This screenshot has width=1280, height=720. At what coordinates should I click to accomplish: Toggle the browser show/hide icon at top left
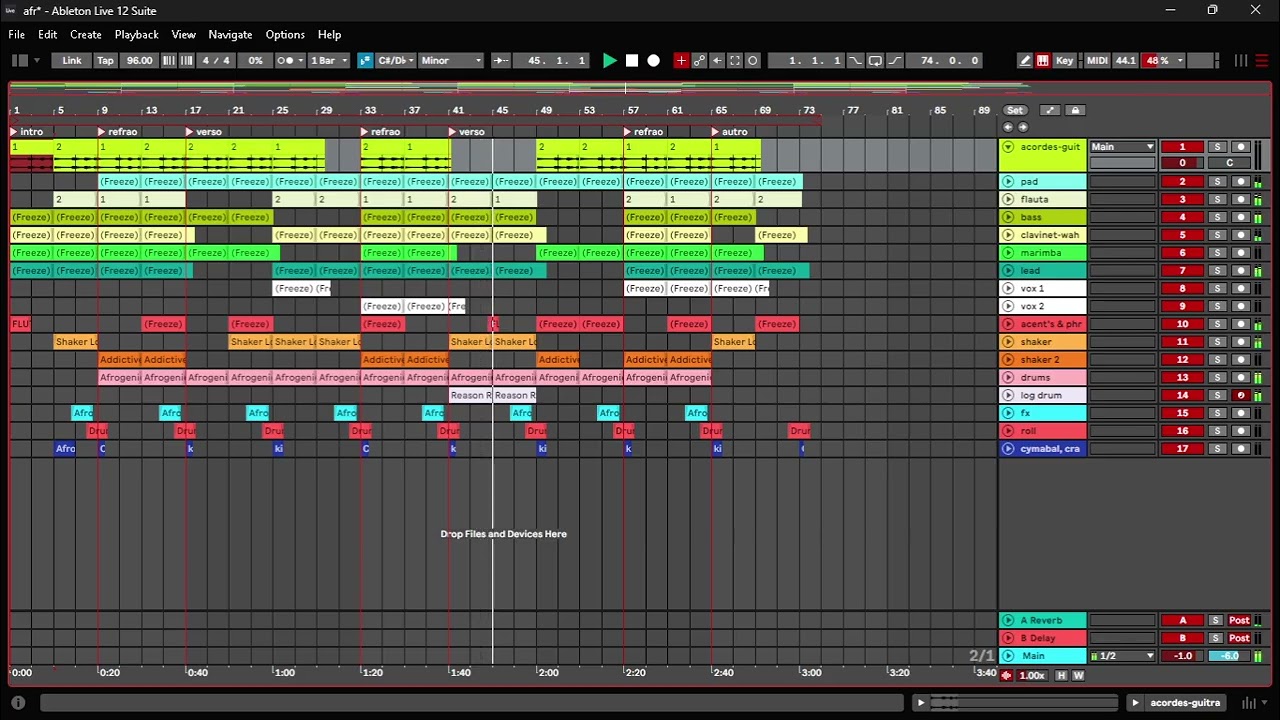pyautogui.click(x=19, y=61)
